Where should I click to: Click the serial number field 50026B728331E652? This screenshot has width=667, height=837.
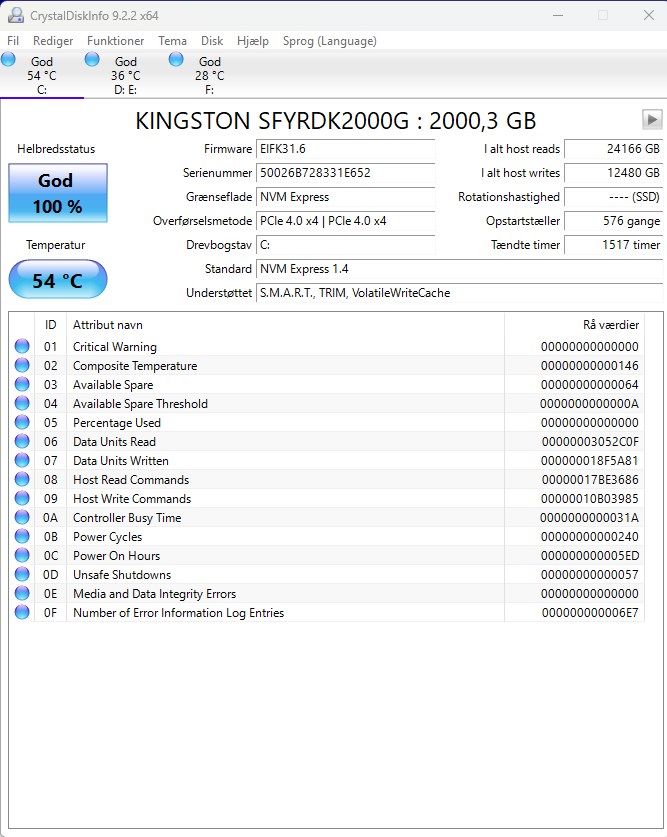[346, 173]
